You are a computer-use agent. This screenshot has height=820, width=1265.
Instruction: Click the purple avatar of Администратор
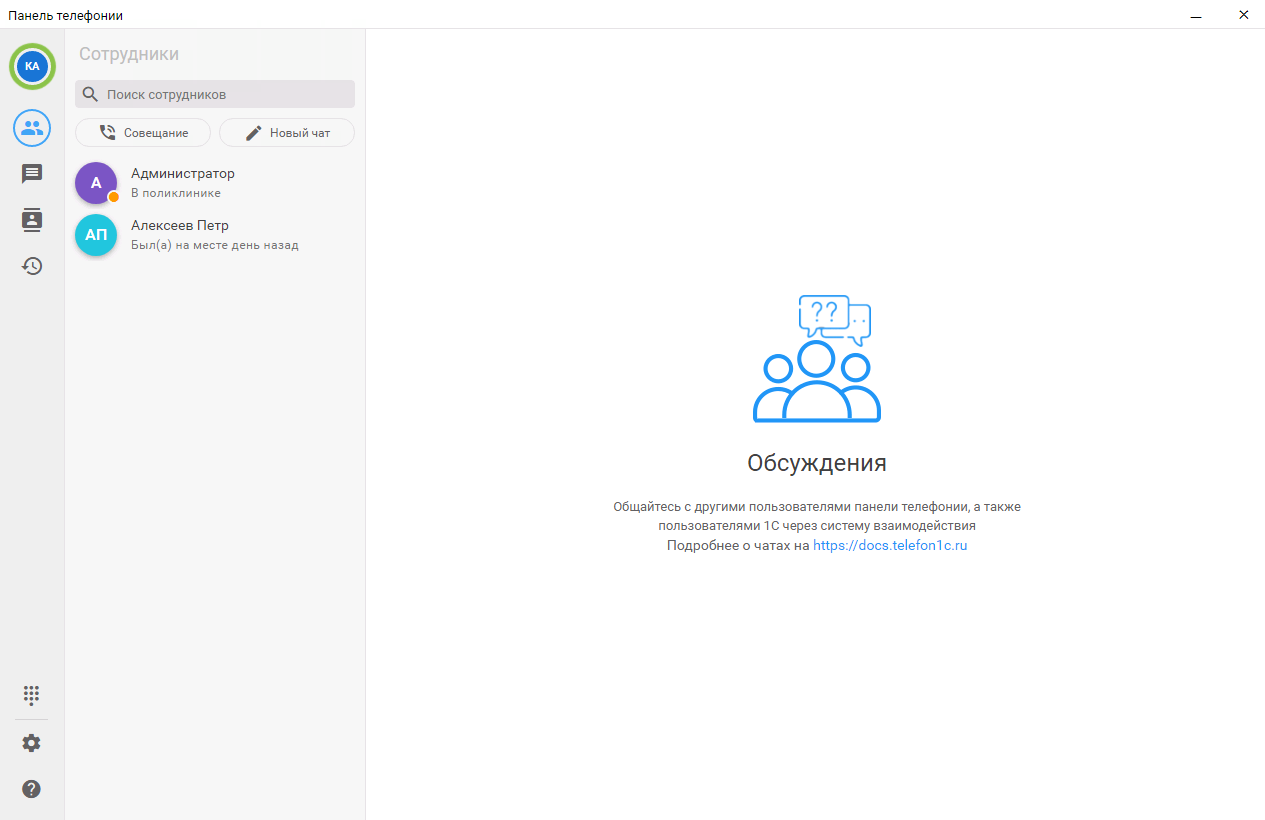[96, 183]
